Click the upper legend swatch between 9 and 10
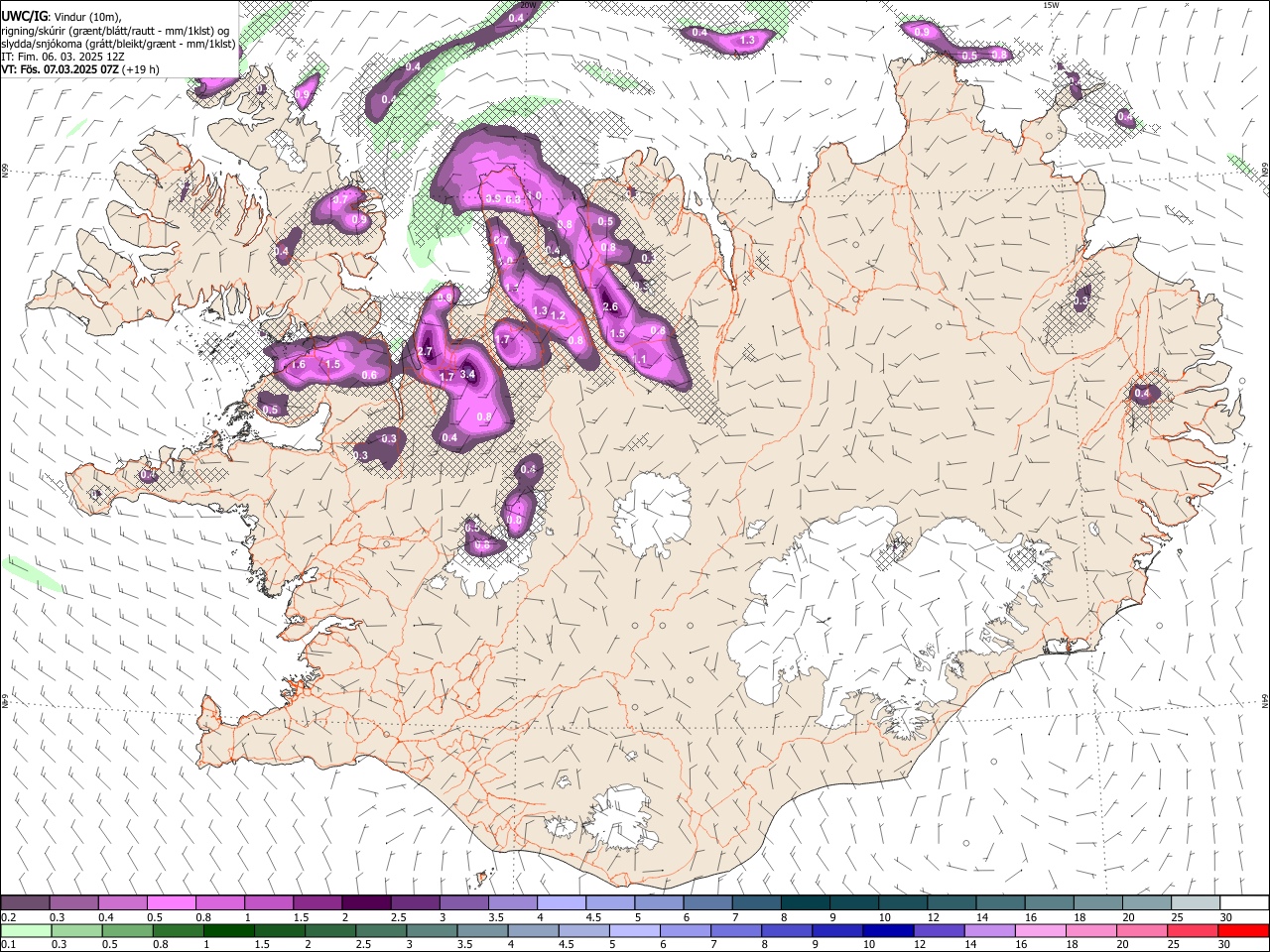1270x952 pixels. [x=854, y=902]
